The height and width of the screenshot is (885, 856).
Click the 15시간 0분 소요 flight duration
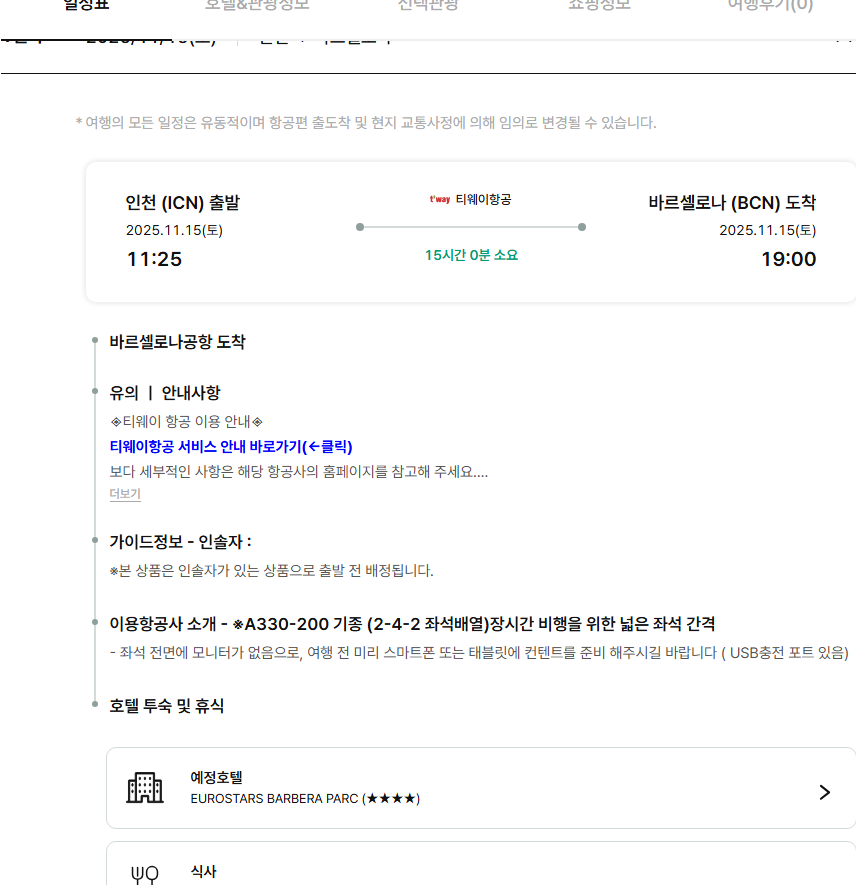[x=471, y=255]
